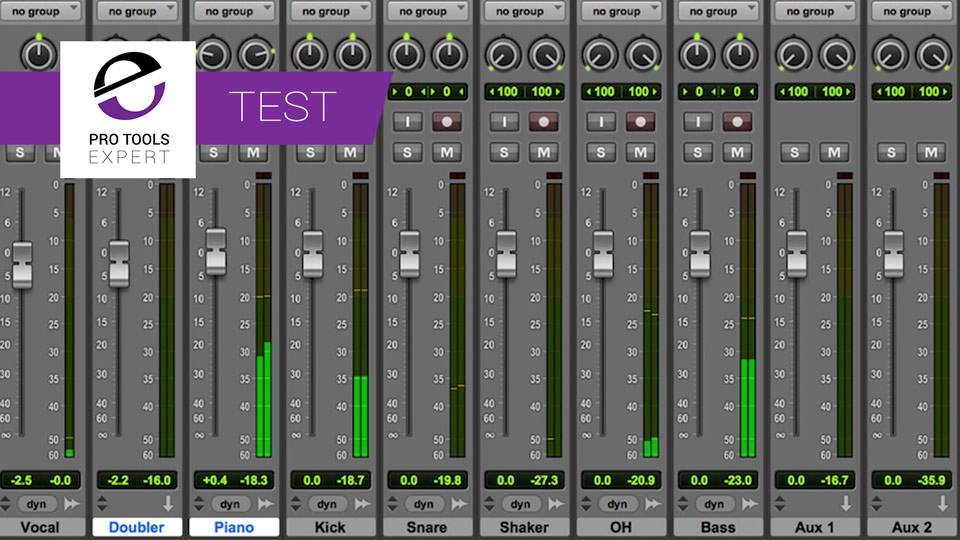Viewport: 960px width, 540px height.
Task: Click the dyn voice button on Piano
Action: click(x=230, y=504)
